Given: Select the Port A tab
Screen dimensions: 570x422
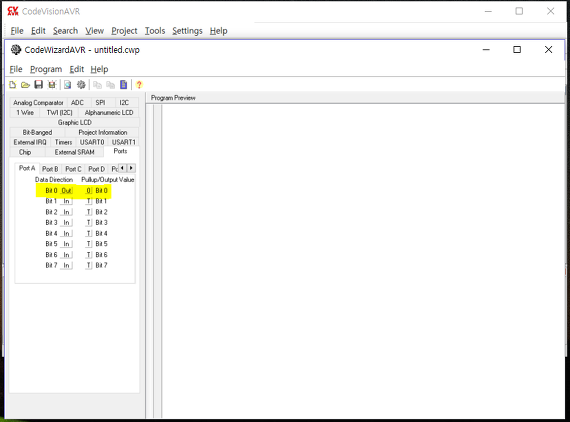Looking at the screenshot, I should pos(27,168).
